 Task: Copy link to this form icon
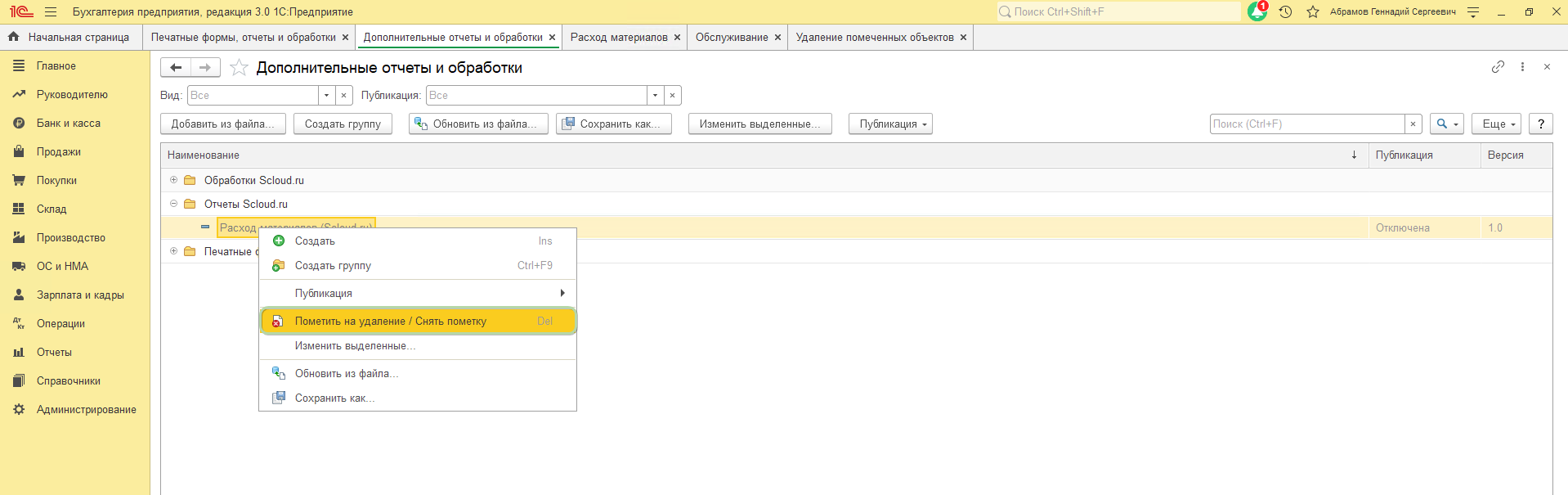[x=1498, y=67]
